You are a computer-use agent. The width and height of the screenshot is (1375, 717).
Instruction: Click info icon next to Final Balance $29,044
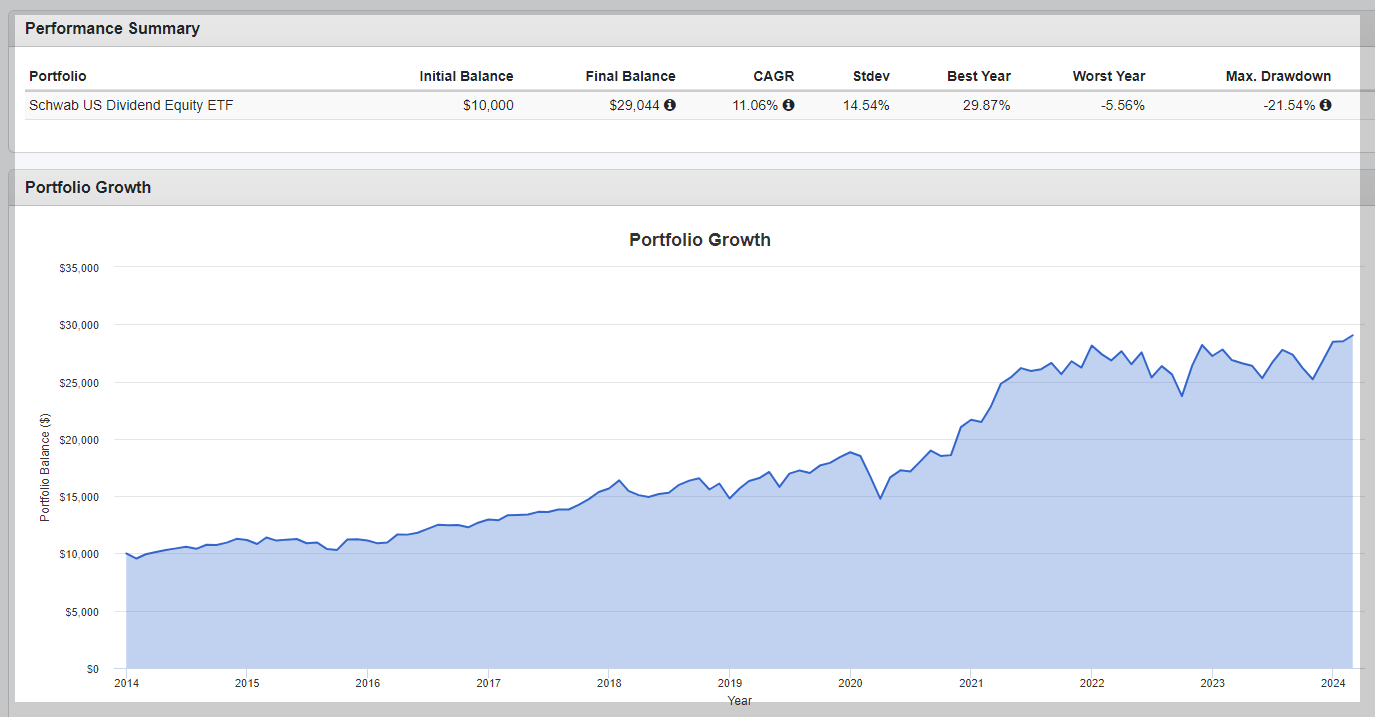pyautogui.click(x=670, y=105)
